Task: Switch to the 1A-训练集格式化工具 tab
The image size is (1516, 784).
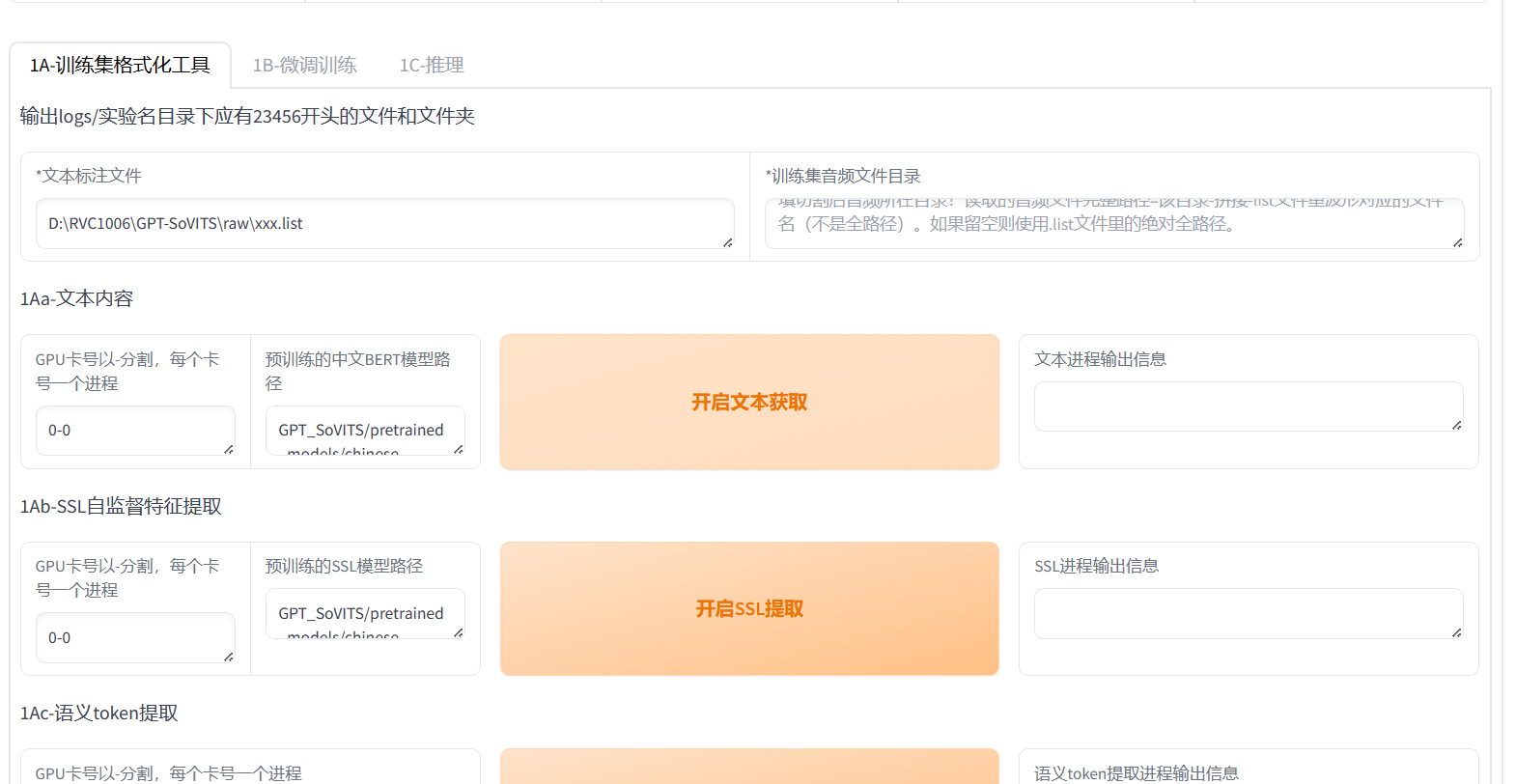Action: (120, 65)
